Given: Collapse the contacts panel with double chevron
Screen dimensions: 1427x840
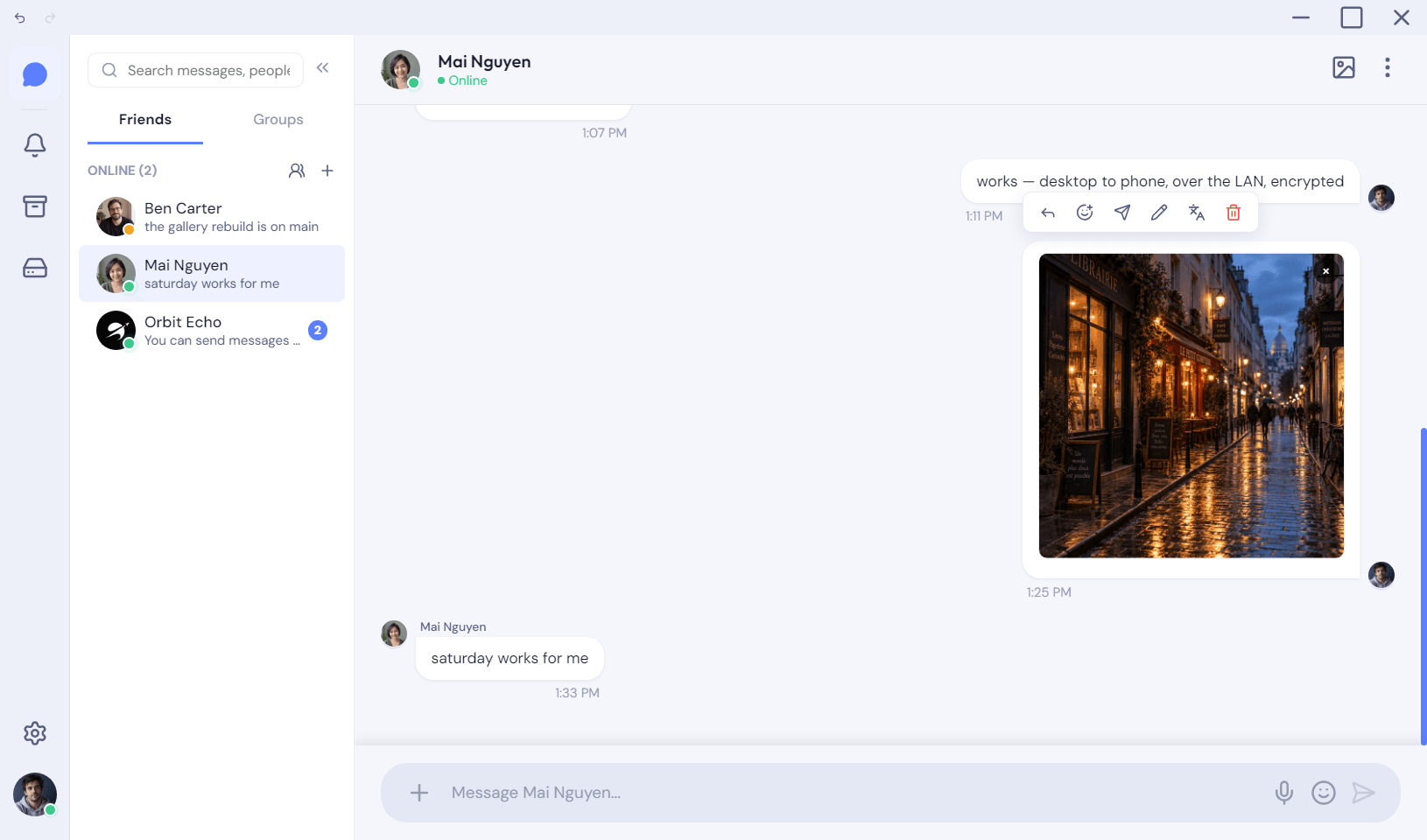Looking at the screenshot, I should [323, 68].
